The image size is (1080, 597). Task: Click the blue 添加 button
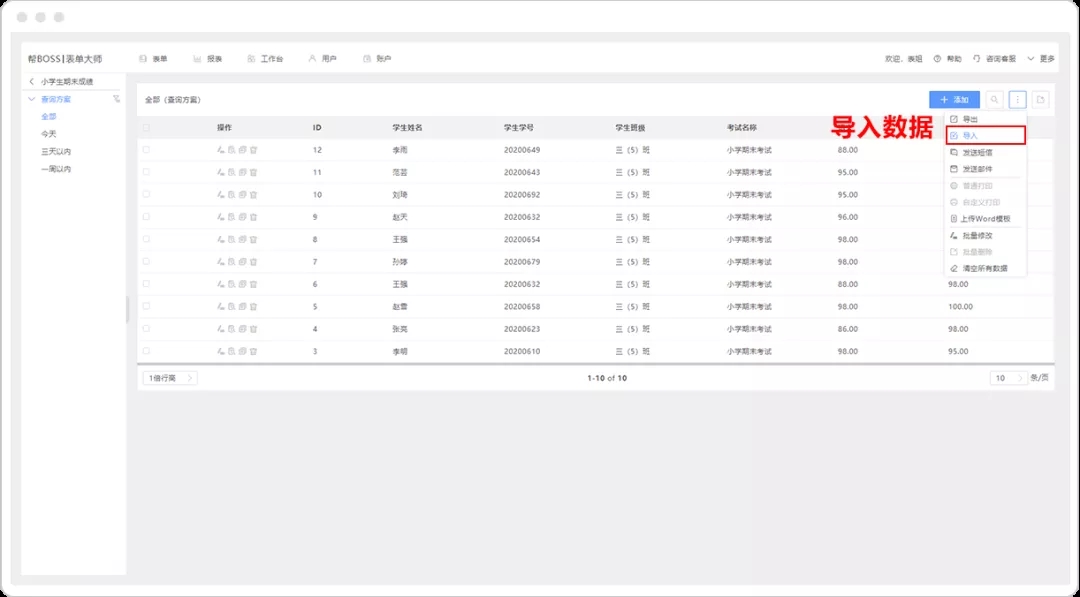click(954, 100)
